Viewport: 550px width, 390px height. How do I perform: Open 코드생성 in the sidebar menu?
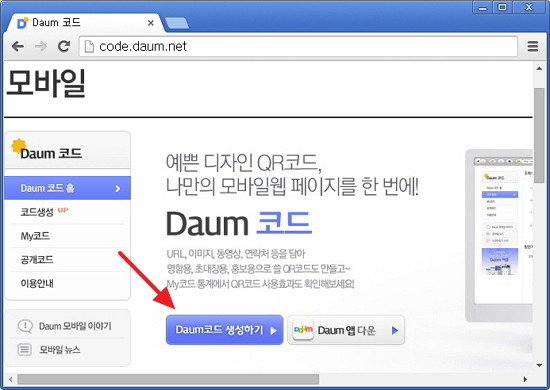click(37, 212)
